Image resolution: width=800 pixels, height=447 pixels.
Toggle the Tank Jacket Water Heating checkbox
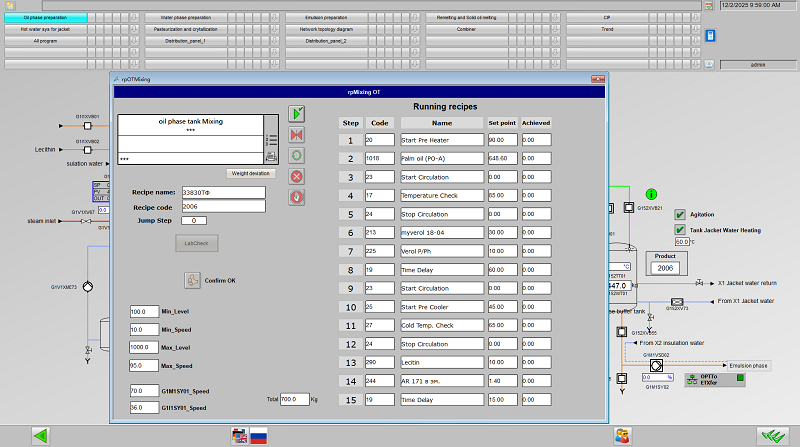(x=680, y=229)
